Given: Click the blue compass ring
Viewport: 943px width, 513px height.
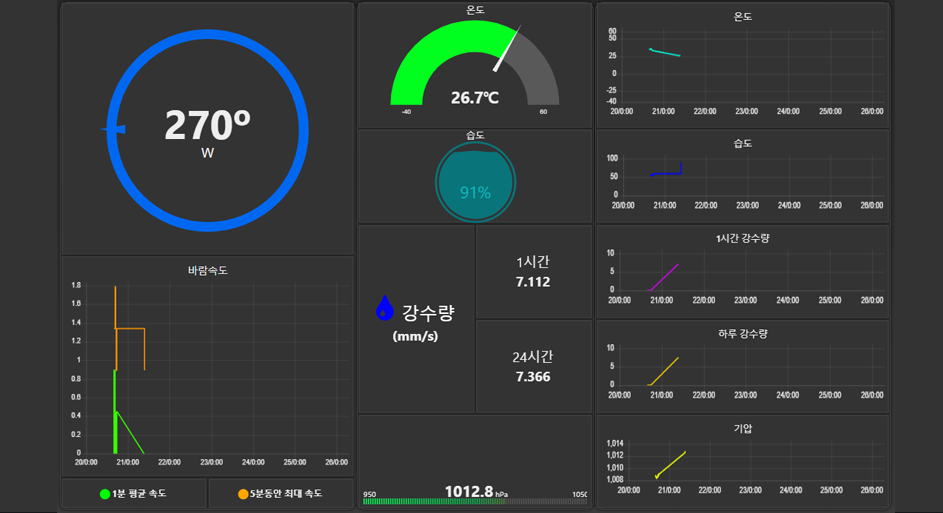Looking at the screenshot, I should (207, 131).
